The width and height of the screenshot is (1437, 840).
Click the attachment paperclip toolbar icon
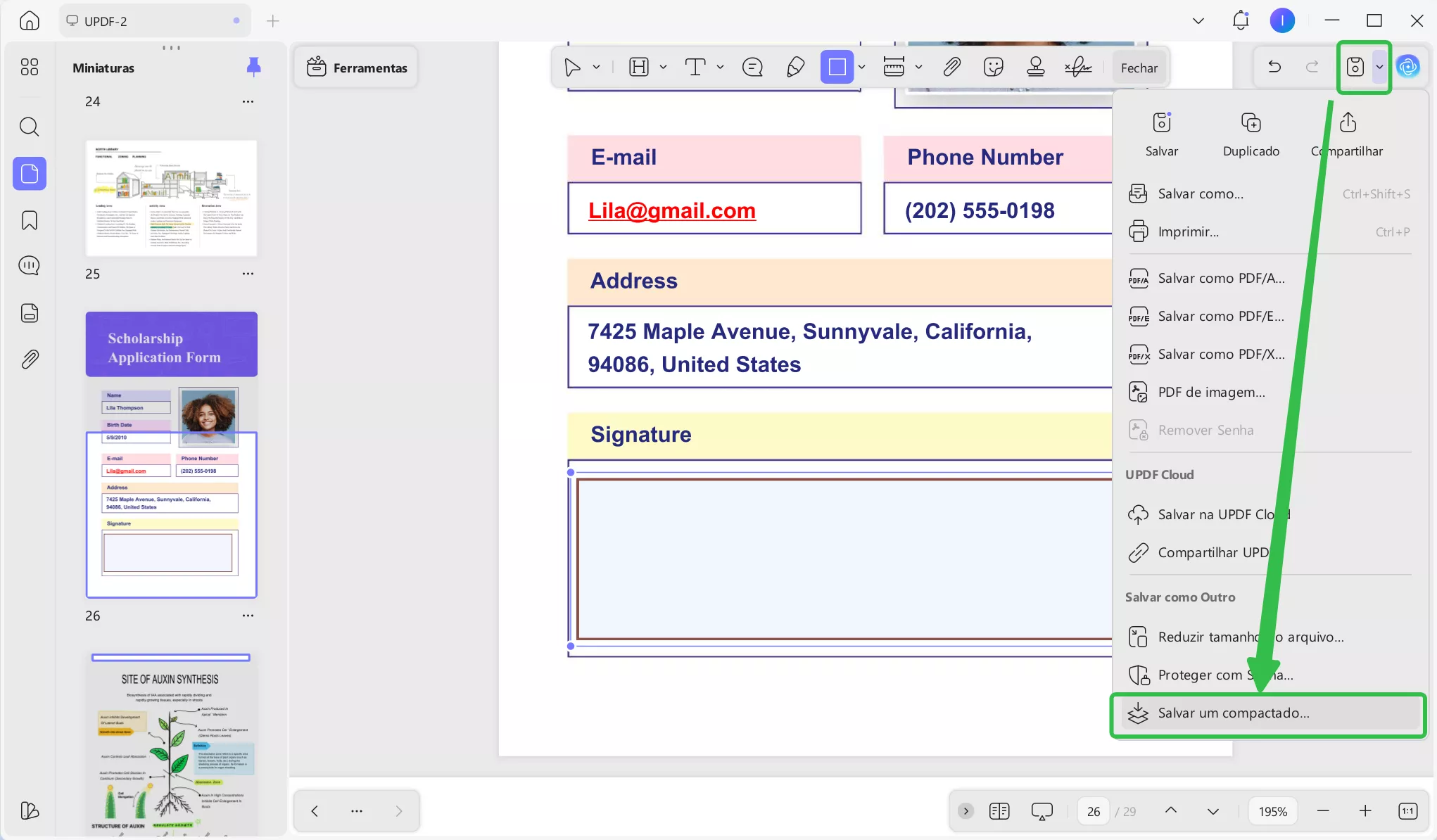point(951,68)
